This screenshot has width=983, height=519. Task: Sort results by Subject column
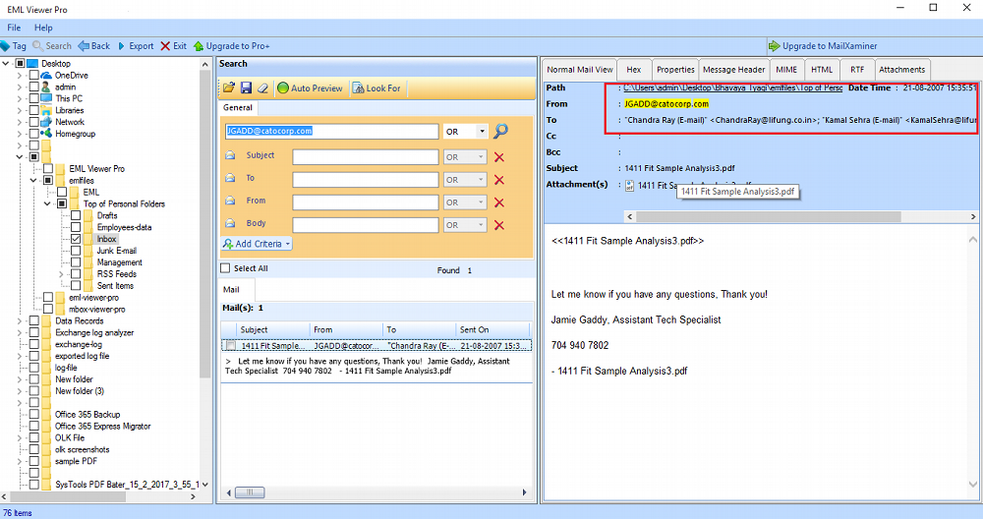click(273, 330)
